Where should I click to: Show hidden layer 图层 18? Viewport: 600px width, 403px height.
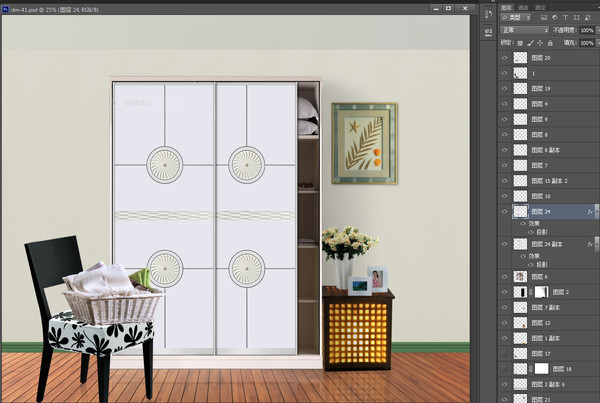tap(504, 369)
